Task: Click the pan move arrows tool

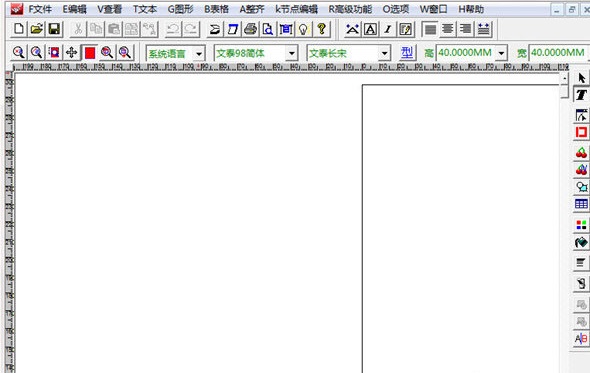Action: point(71,53)
